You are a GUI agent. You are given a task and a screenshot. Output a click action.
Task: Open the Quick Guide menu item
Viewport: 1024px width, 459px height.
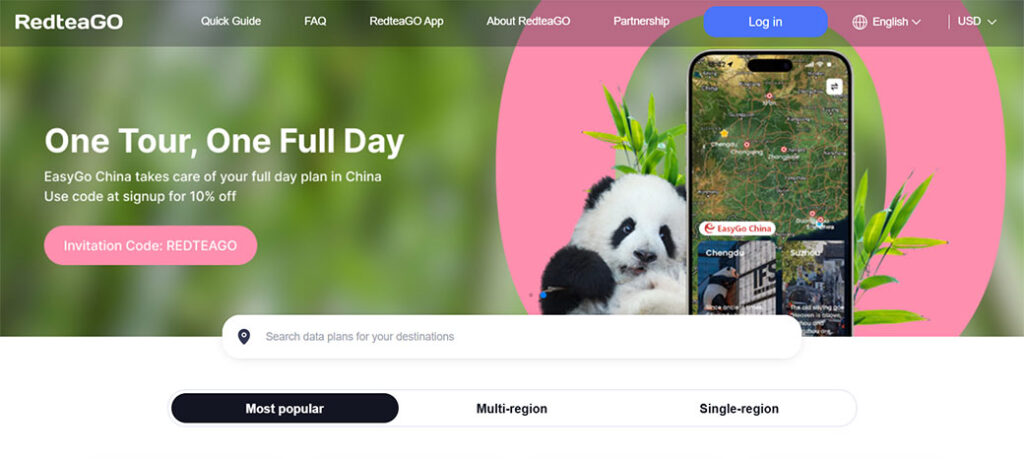click(x=231, y=22)
